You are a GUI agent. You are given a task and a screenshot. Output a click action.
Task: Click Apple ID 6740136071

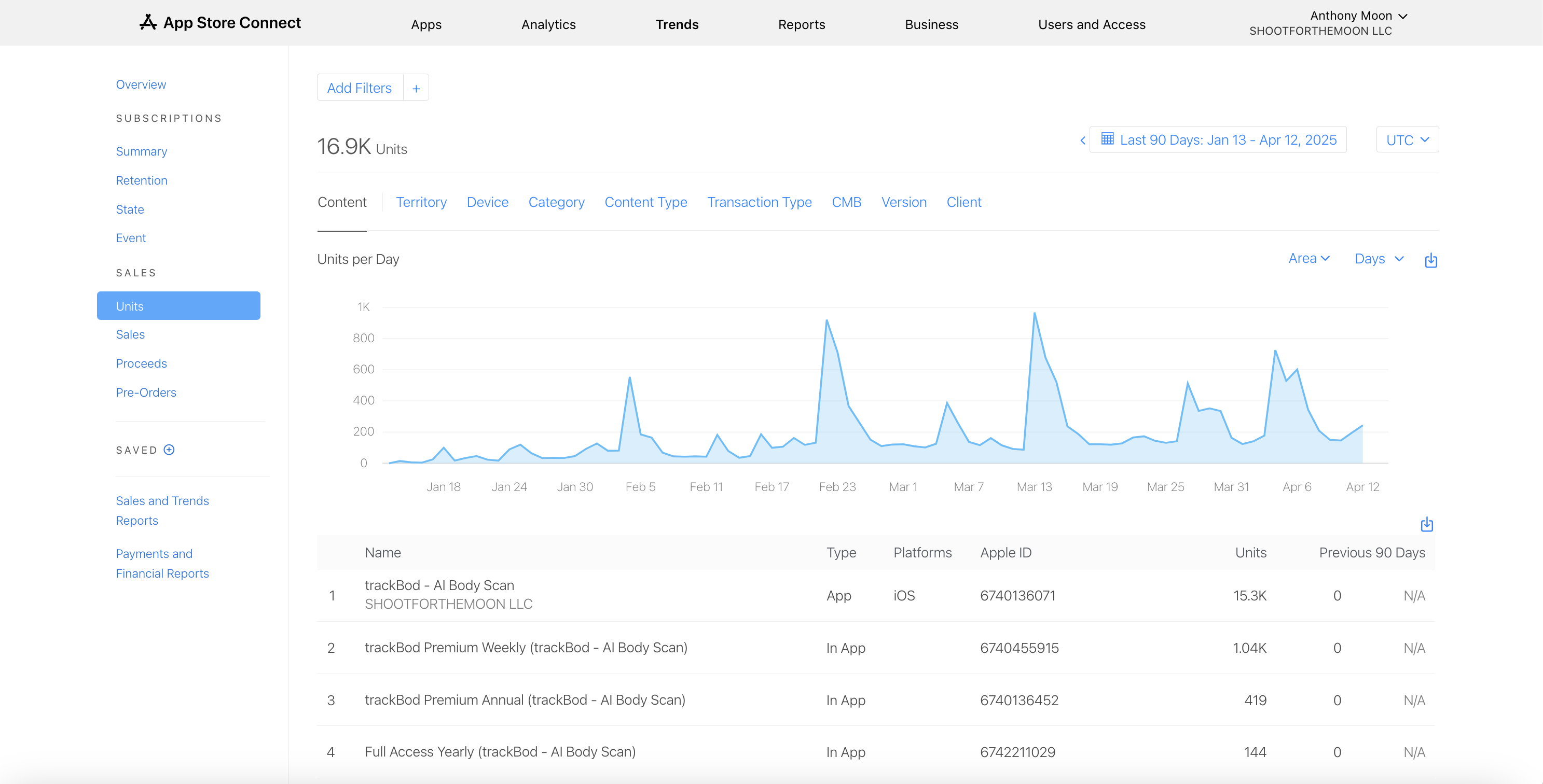coord(1018,595)
